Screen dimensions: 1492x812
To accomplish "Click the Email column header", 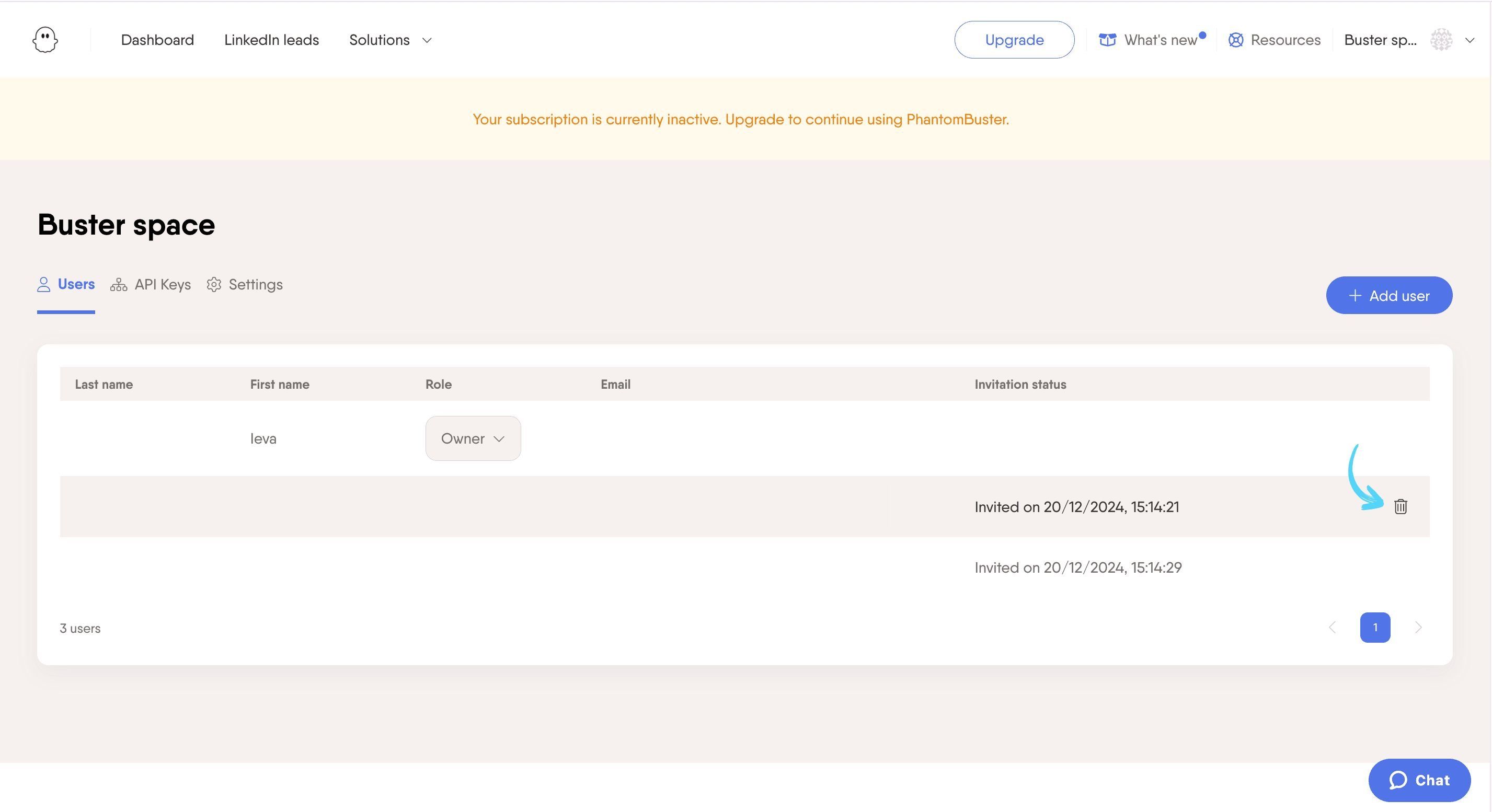I will pyautogui.click(x=615, y=384).
